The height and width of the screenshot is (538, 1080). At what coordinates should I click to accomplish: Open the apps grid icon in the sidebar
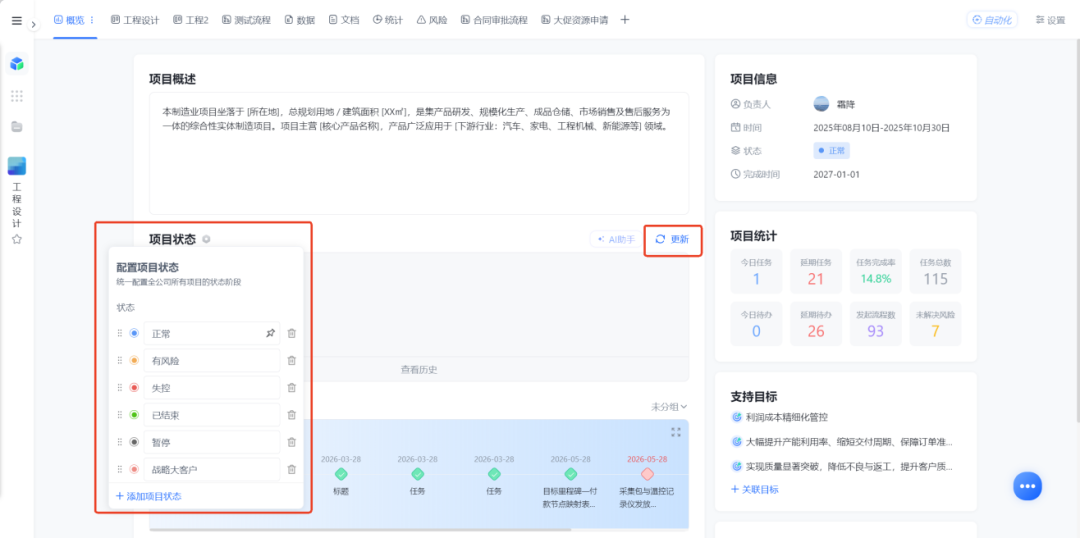coord(17,96)
